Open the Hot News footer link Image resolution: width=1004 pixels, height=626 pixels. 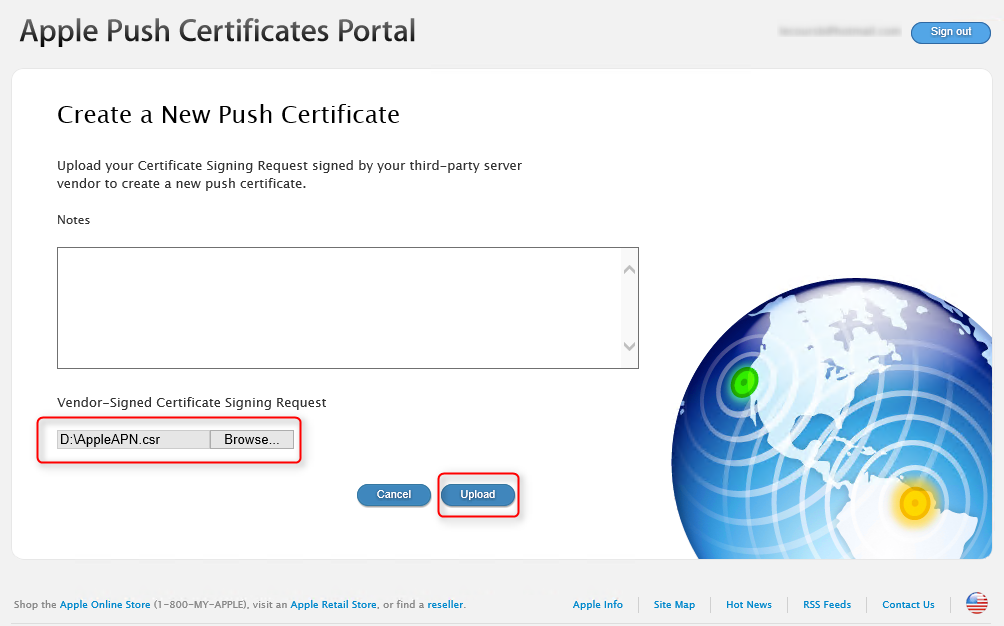pos(749,604)
